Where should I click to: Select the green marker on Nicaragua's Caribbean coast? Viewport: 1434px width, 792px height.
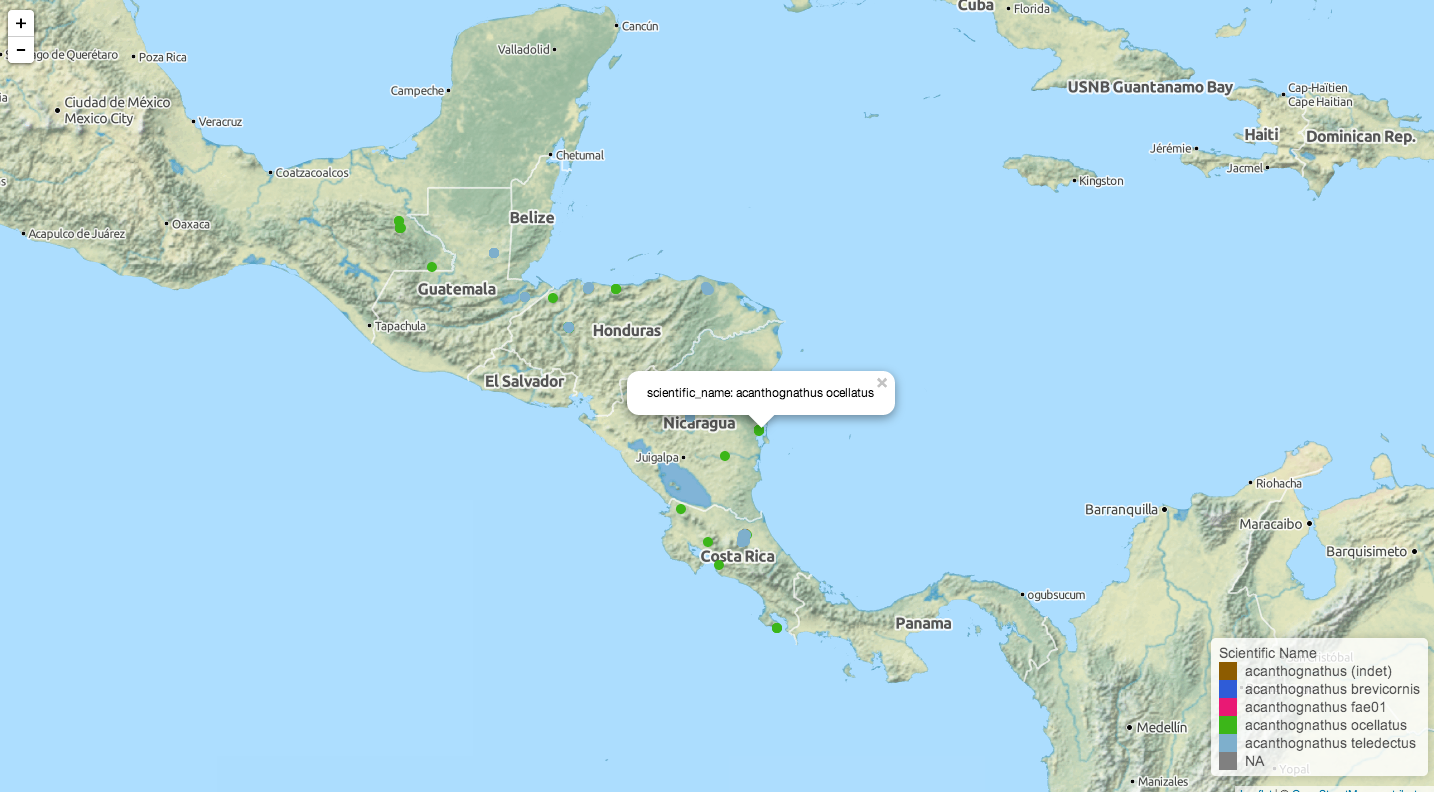[x=757, y=430]
